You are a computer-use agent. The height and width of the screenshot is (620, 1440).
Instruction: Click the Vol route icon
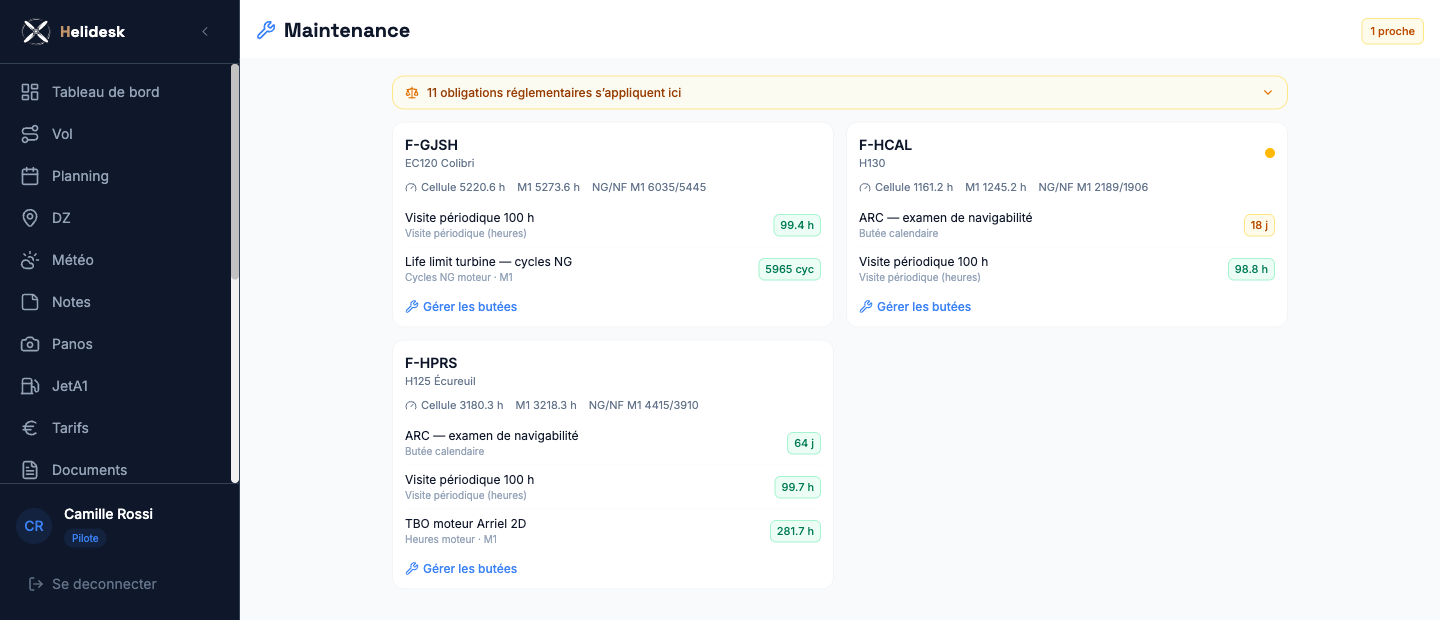click(30, 134)
